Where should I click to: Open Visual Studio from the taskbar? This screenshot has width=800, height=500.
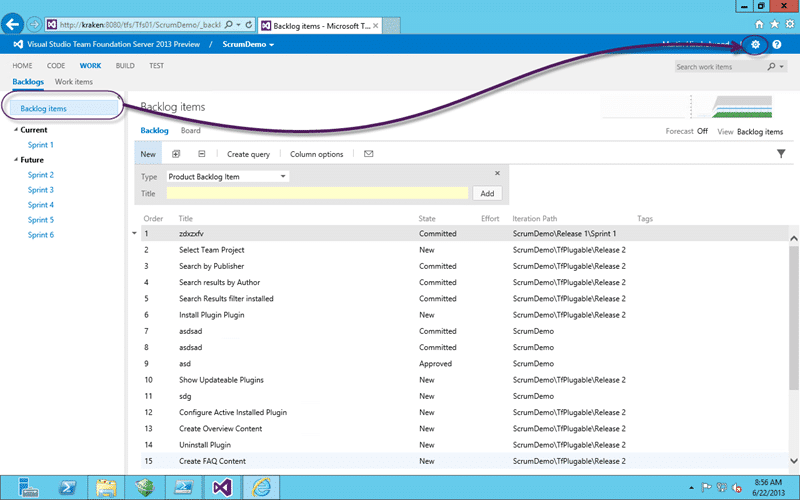[222, 488]
